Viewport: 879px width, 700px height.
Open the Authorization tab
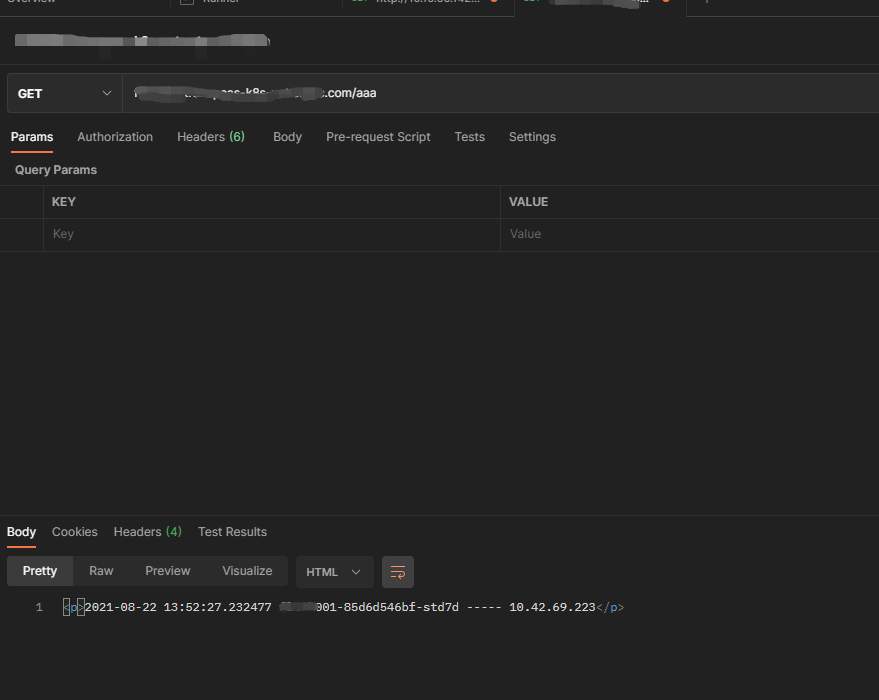[115, 137]
